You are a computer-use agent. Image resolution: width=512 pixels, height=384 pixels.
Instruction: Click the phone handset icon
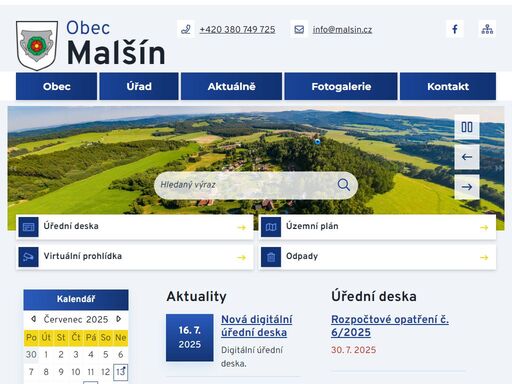click(186, 29)
